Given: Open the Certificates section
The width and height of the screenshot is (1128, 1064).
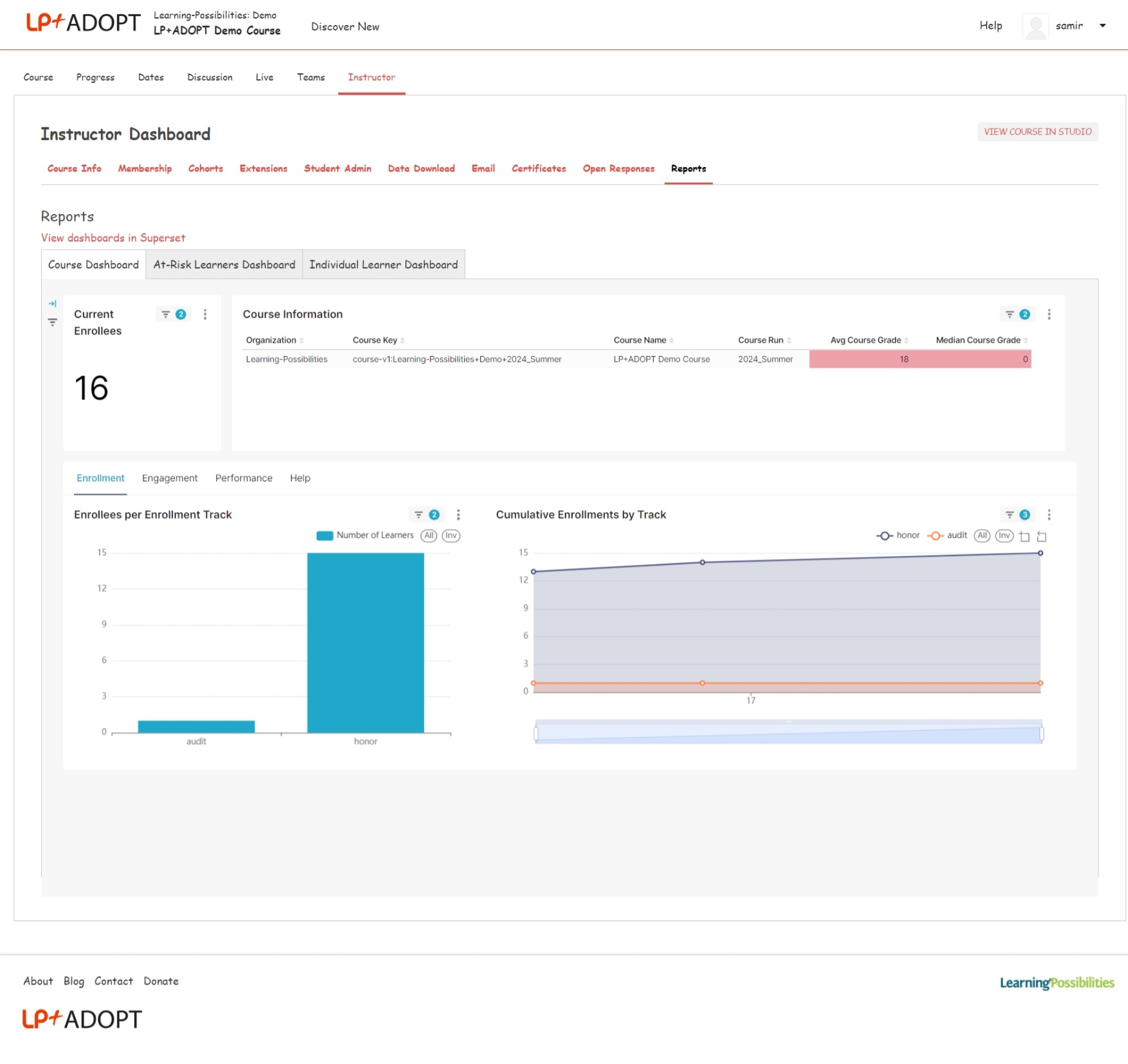Looking at the screenshot, I should pos(539,168).
